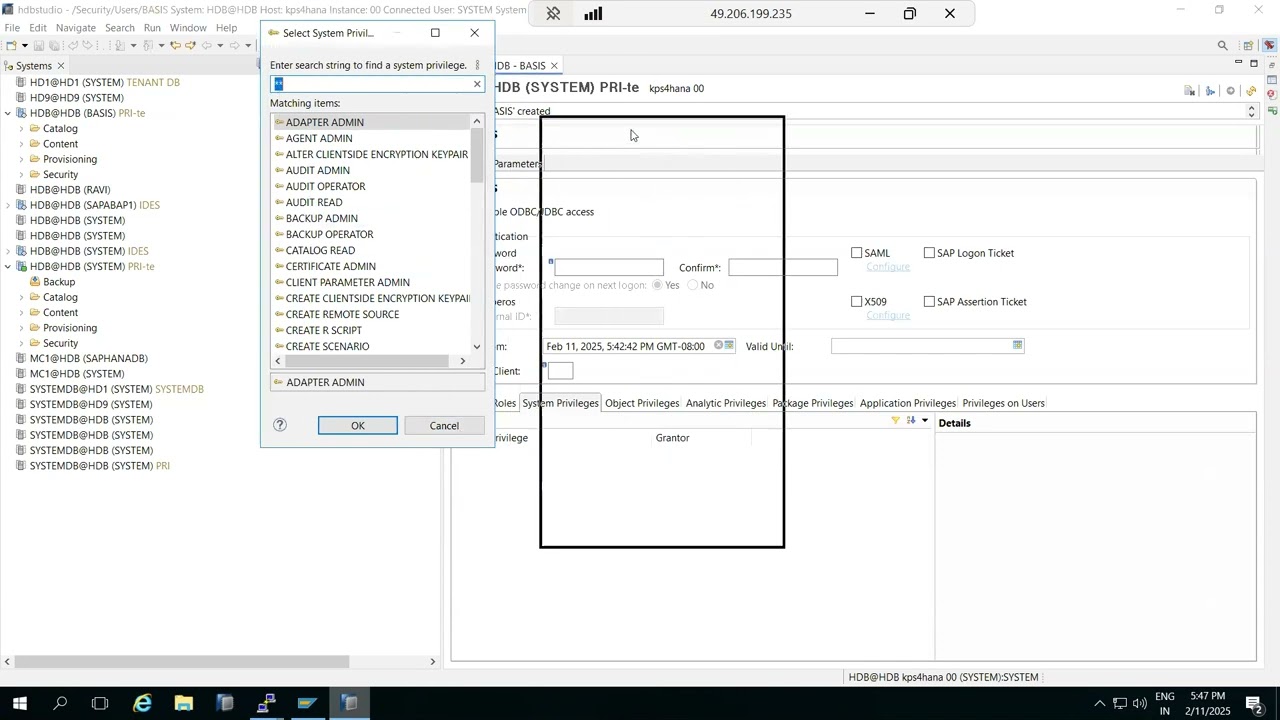Open the Navigate menu
Image resolution: width=1280 pixels, height=720 pixels.
pos(76,28)
